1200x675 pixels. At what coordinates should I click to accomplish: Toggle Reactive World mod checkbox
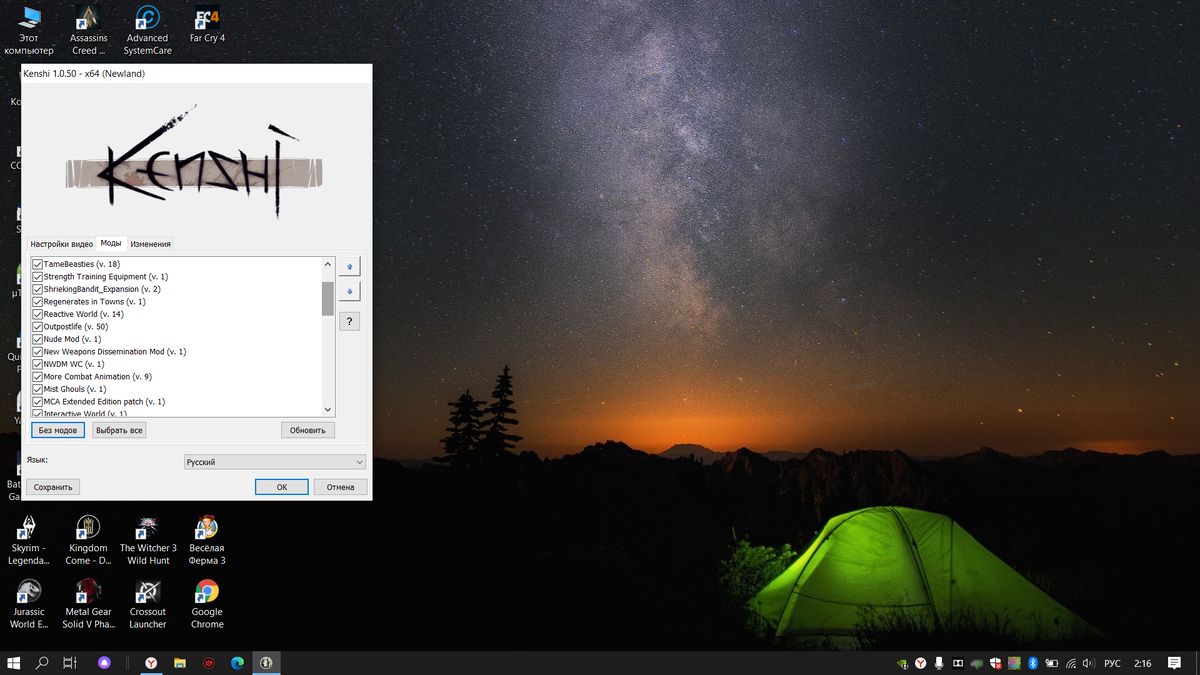(38, 314)
